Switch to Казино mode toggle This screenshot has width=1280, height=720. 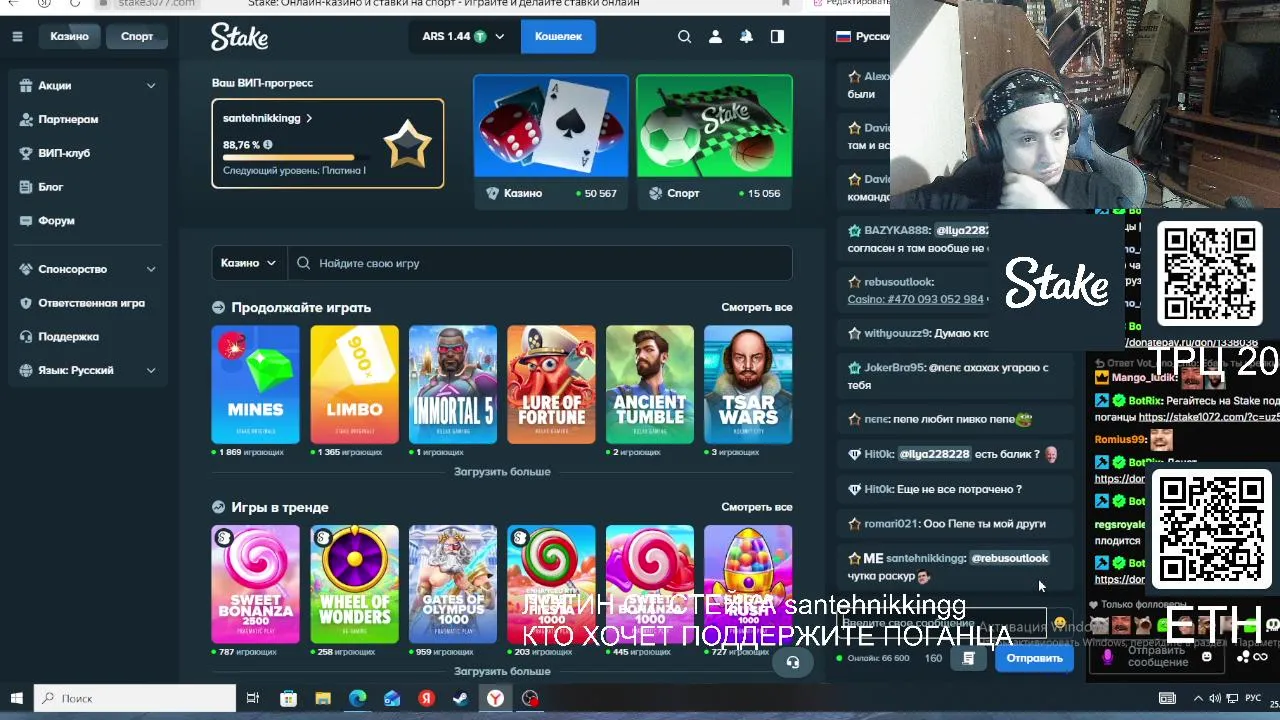(x=69, y=36)
